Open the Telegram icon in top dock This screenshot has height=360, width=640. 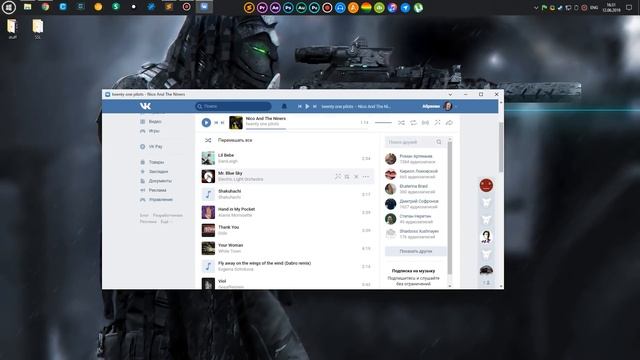coord(405,7)
